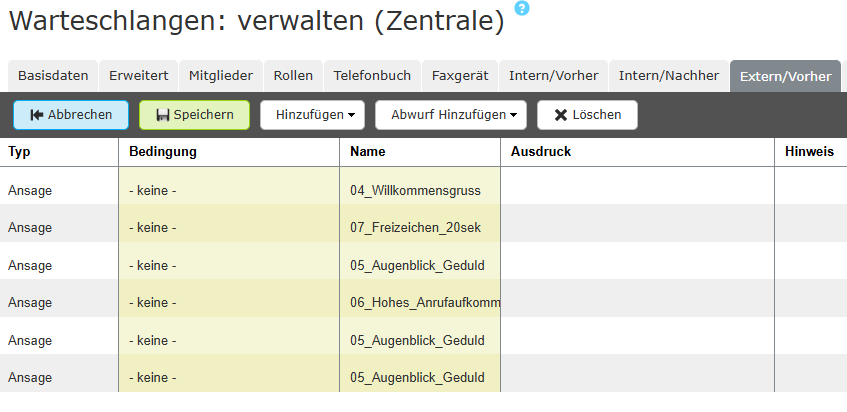Switch to the Basisdaten tab
The height and width of the screenshot is (412, 847).
coord(53,76)
